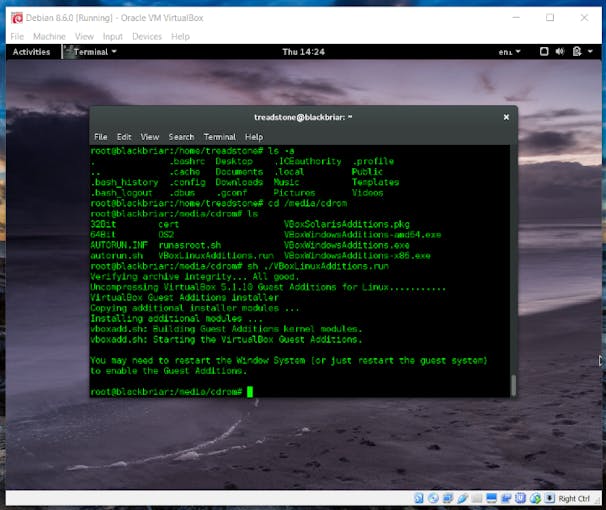Open the VirtualBox View menu
This screenshot has width=606, height=510.
tap(84, 36)
